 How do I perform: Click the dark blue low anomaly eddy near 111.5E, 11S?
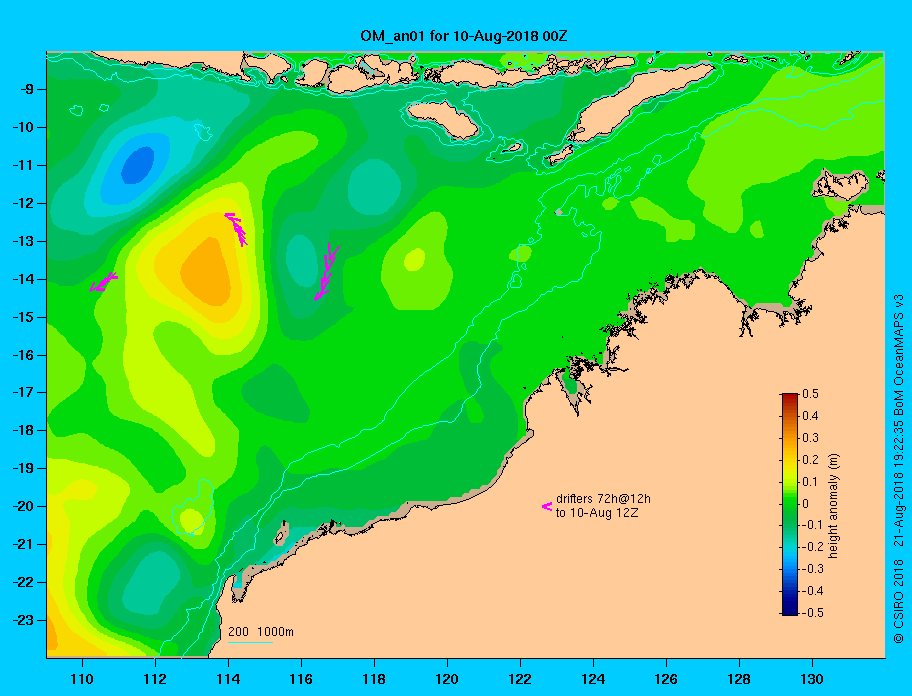pyautogui.click(x=138, y=165)
